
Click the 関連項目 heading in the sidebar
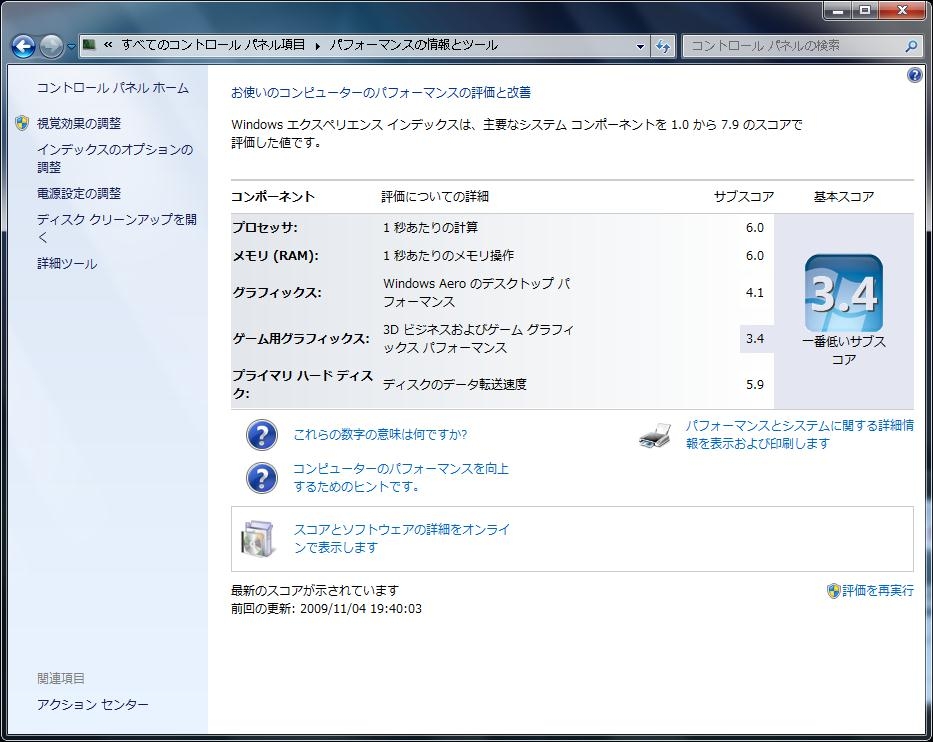pos(61,678)
